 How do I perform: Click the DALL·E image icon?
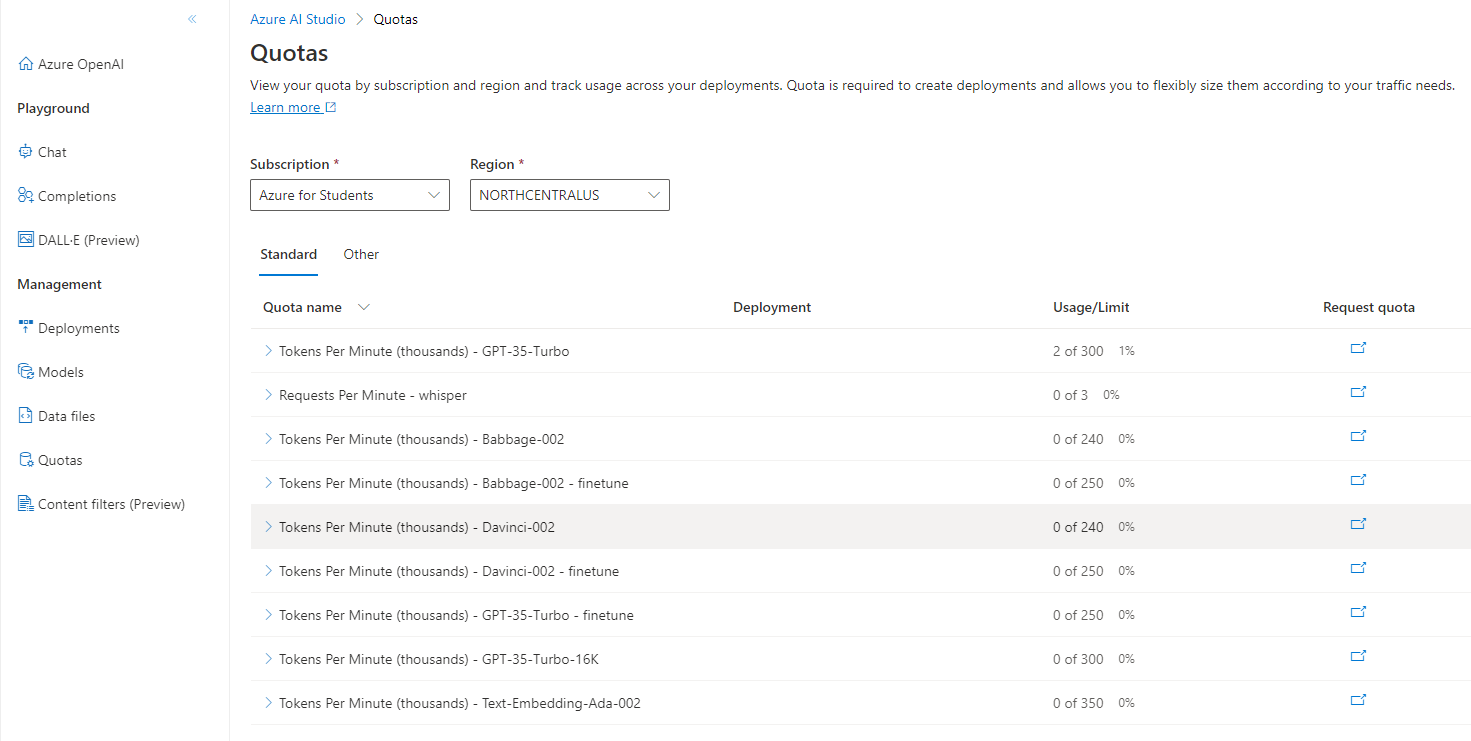point(26,240)
